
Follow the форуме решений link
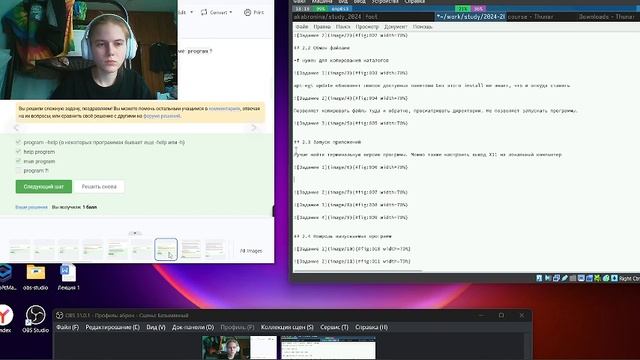point(162,116)
